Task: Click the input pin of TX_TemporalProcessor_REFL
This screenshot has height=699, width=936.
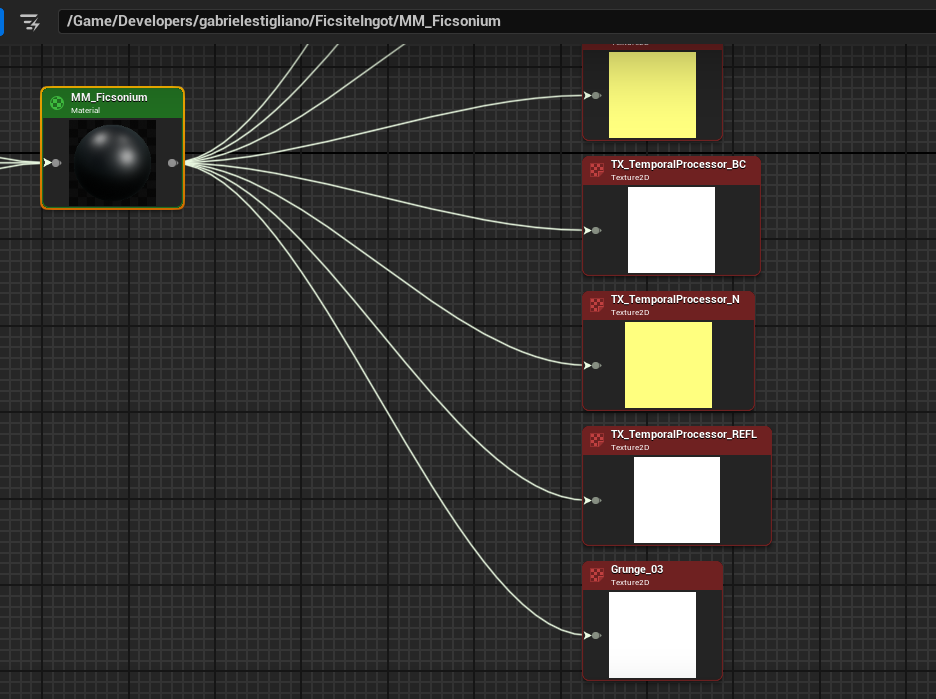Action: point(592,500)
